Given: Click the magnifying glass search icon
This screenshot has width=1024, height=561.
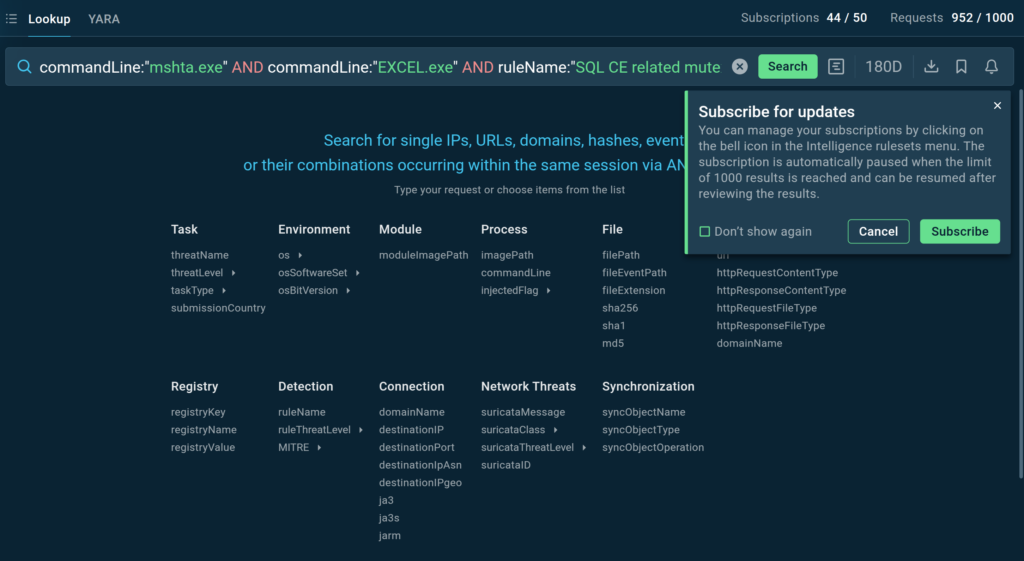Looking at the screenshot, I should pos(24,67).
